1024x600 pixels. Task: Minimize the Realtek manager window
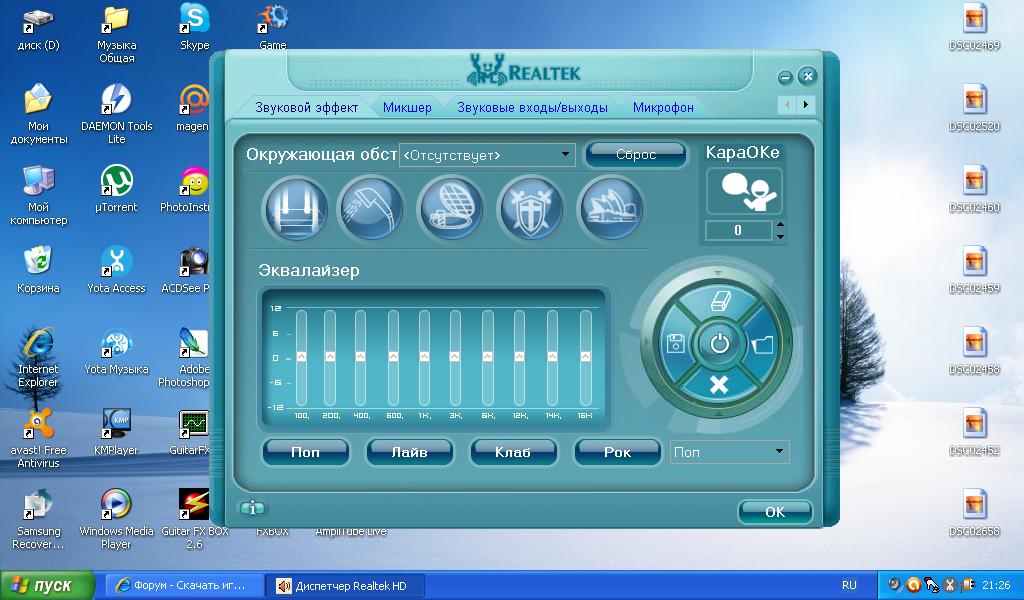[x=785, y=78]
